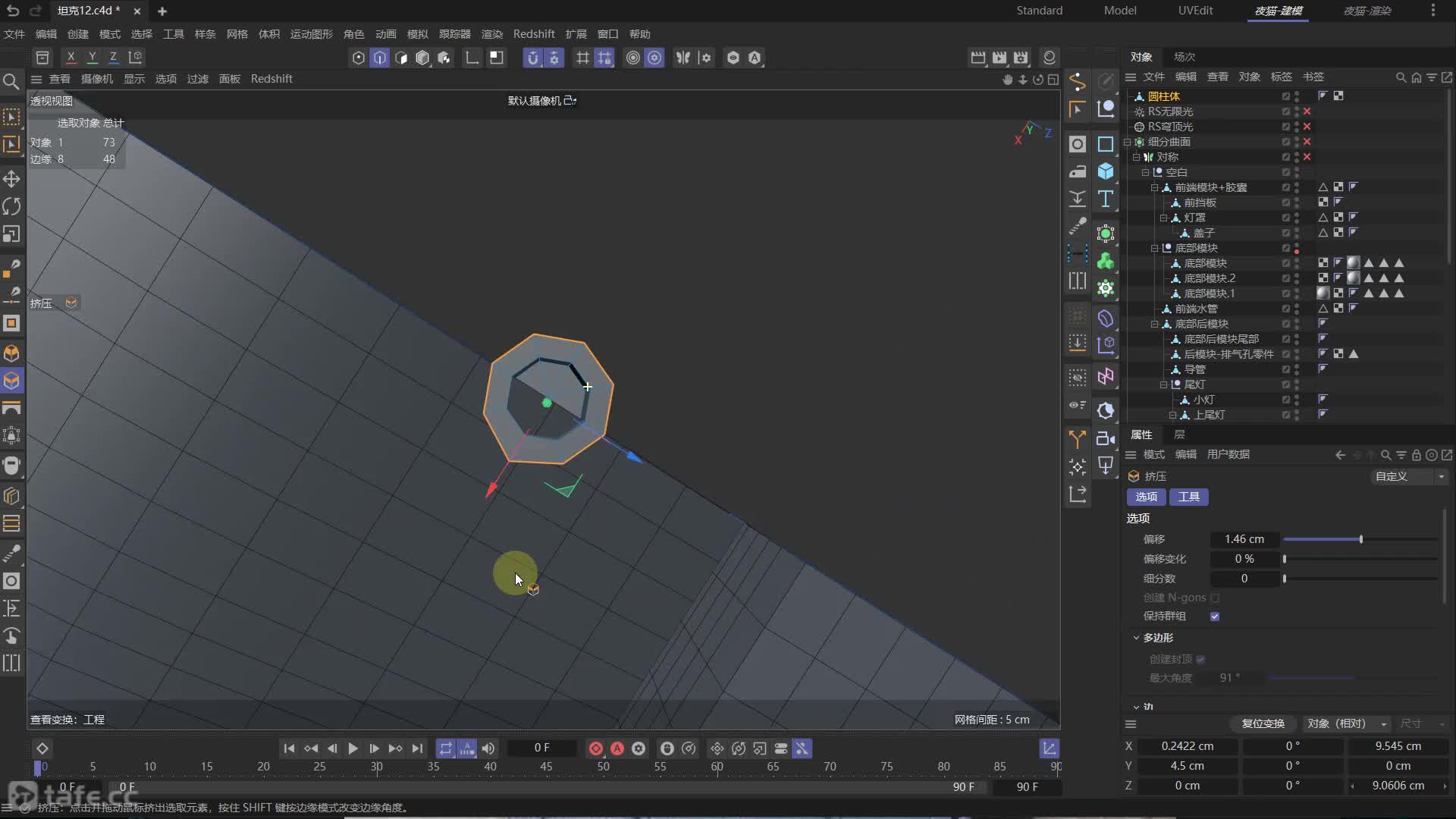Activate the Live Selection tool
This screenshot has width=1456, height=819.
pos(11,116)
